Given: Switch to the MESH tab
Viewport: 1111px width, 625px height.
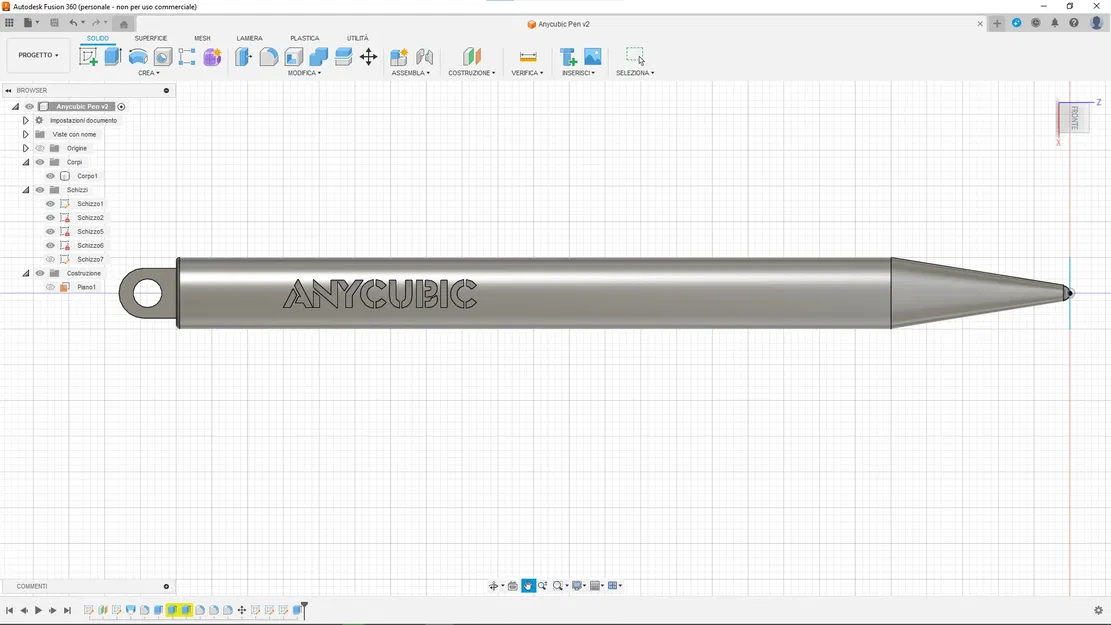Looking at the screenshot, I should pos(202,38).
